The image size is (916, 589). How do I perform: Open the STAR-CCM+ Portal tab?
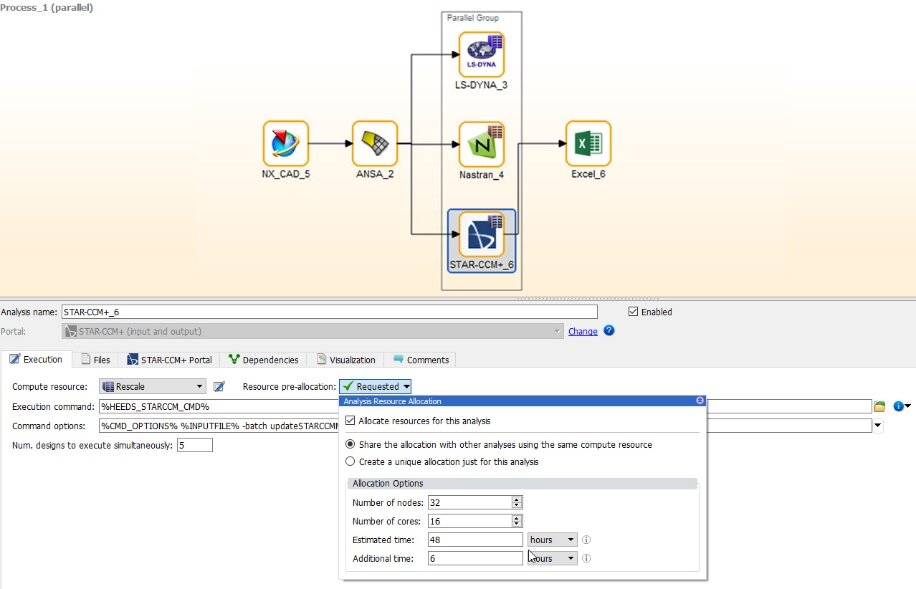click(x=170, y=360)
